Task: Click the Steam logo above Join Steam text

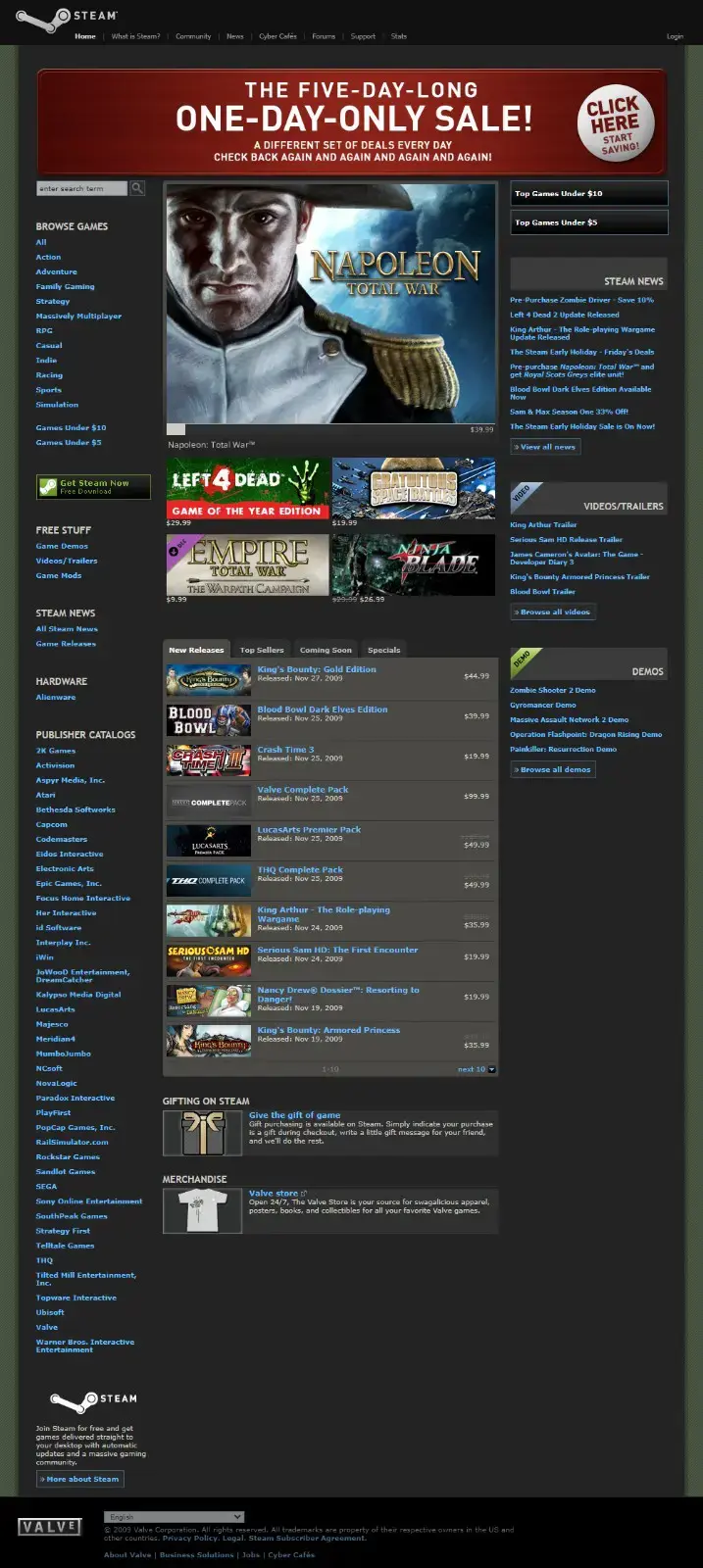Action: coord(93,1399)
